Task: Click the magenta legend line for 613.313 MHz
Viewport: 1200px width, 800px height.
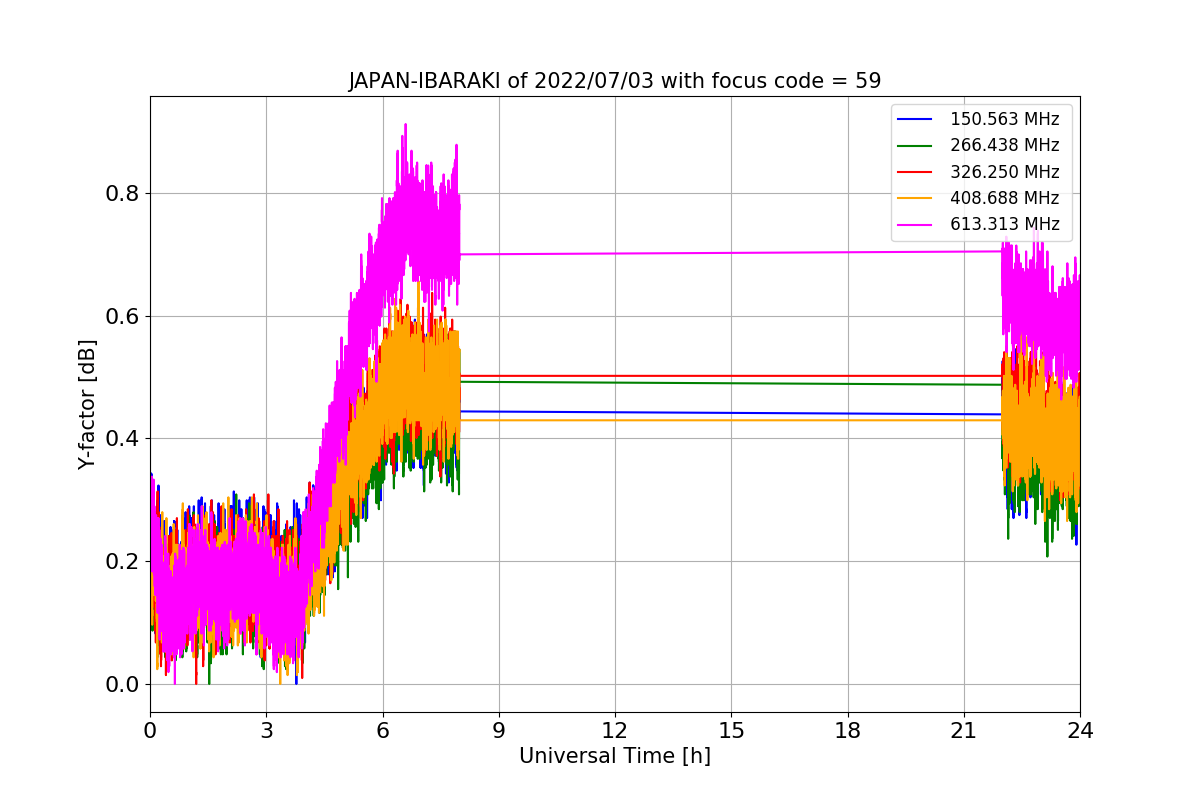Action: pyautogui.click(x=915, y=224)
